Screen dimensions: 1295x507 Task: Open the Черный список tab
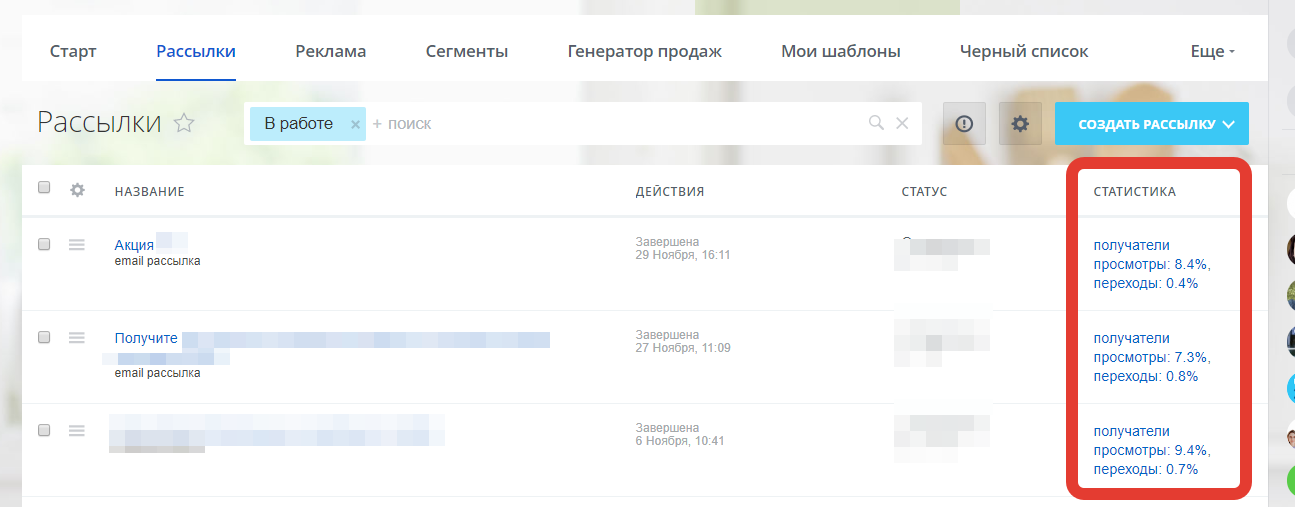tap(1024, 51)
